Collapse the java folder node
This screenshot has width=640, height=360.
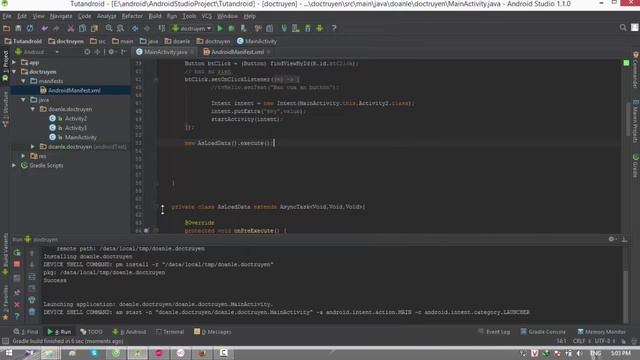(23, 100)
